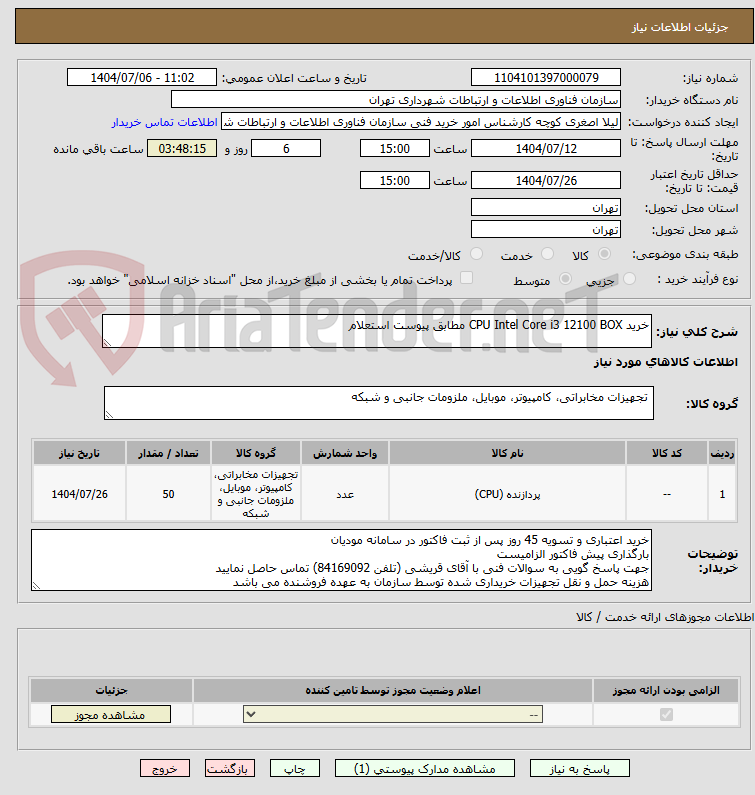755x795 pixels.
Task: Click the delivery province تهران field
Action: coord(546,208)
